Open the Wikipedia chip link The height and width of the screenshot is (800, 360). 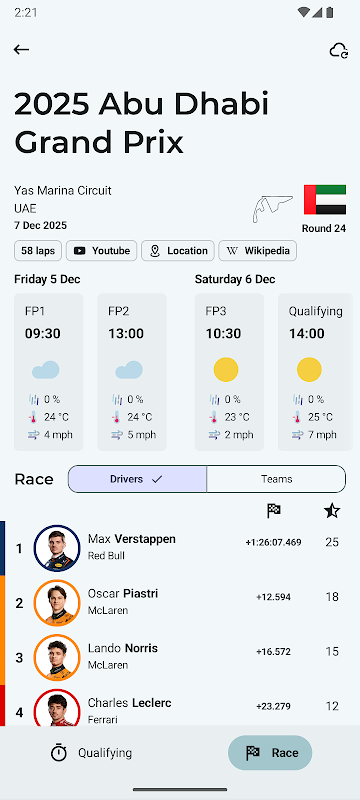[258, 251]
